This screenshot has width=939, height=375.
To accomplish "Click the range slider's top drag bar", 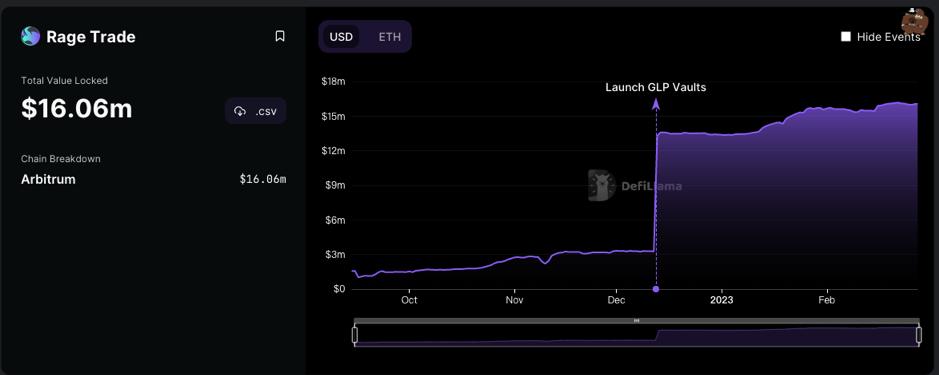I will 637,321.
